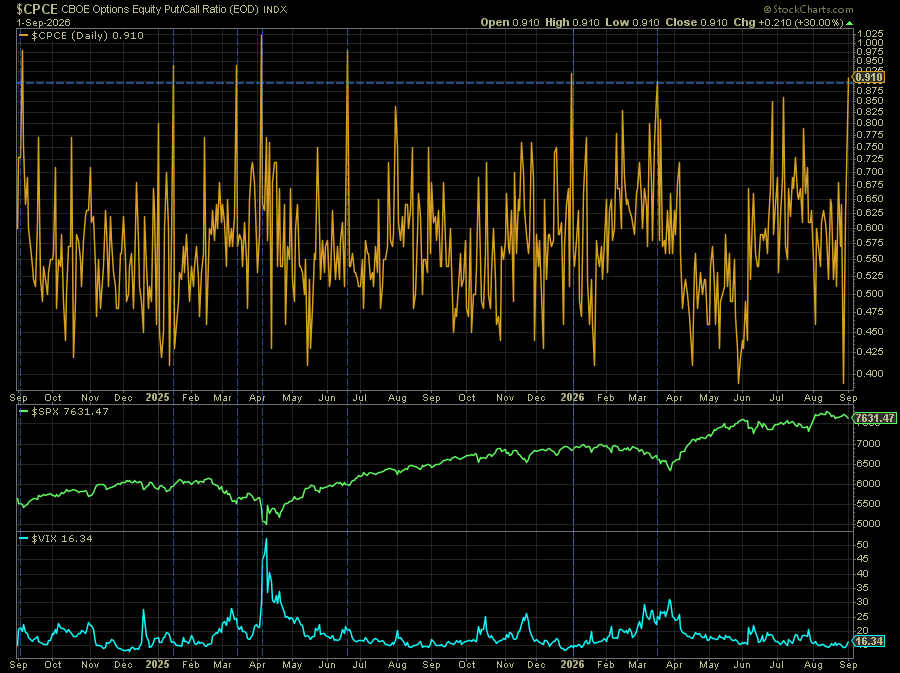Click the 25 VIX axis label
The image size is (900, 673).
[x=863, y=616]
